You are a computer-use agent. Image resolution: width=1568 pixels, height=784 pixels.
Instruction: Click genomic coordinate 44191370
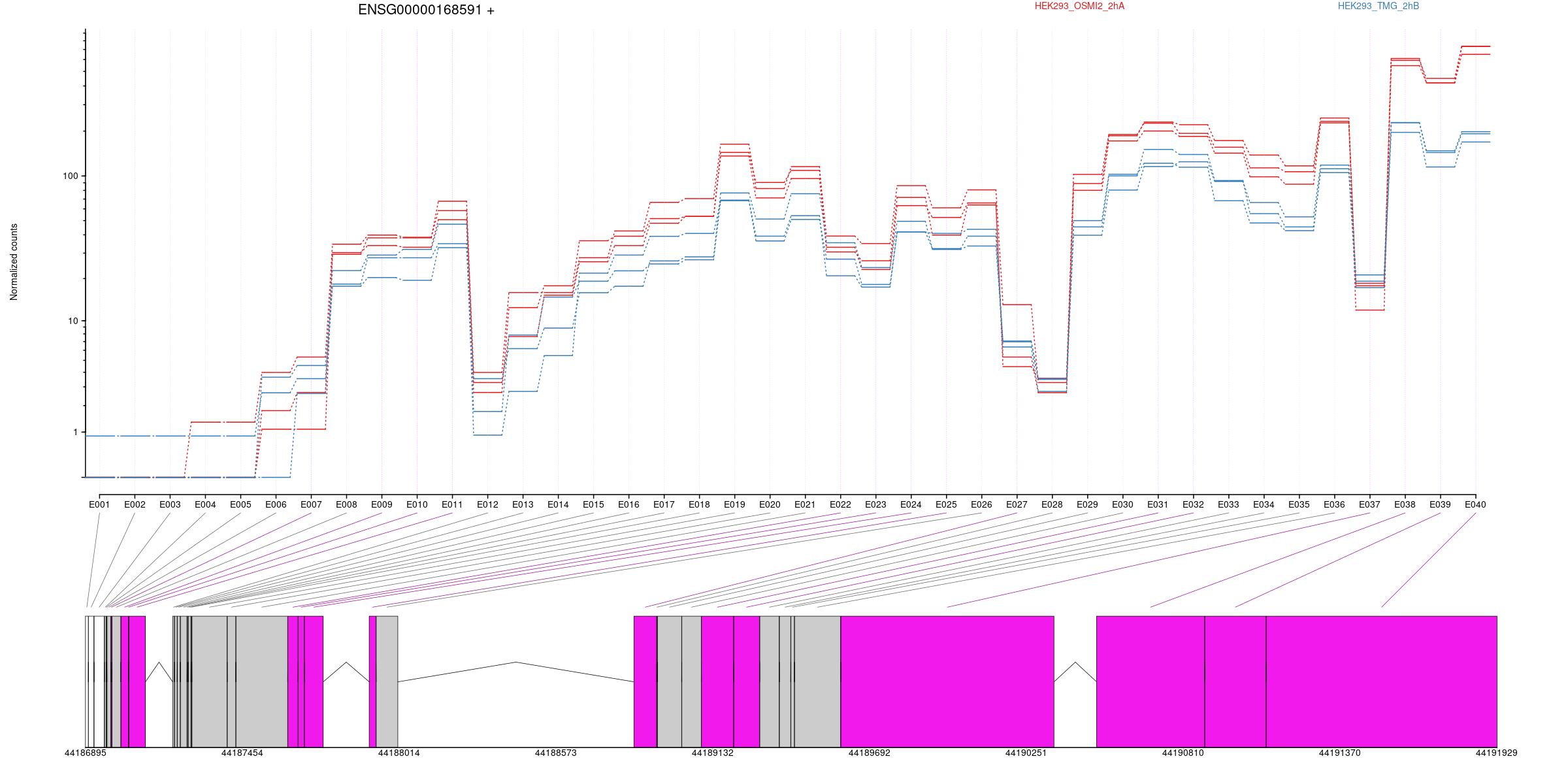[1340, 753]
